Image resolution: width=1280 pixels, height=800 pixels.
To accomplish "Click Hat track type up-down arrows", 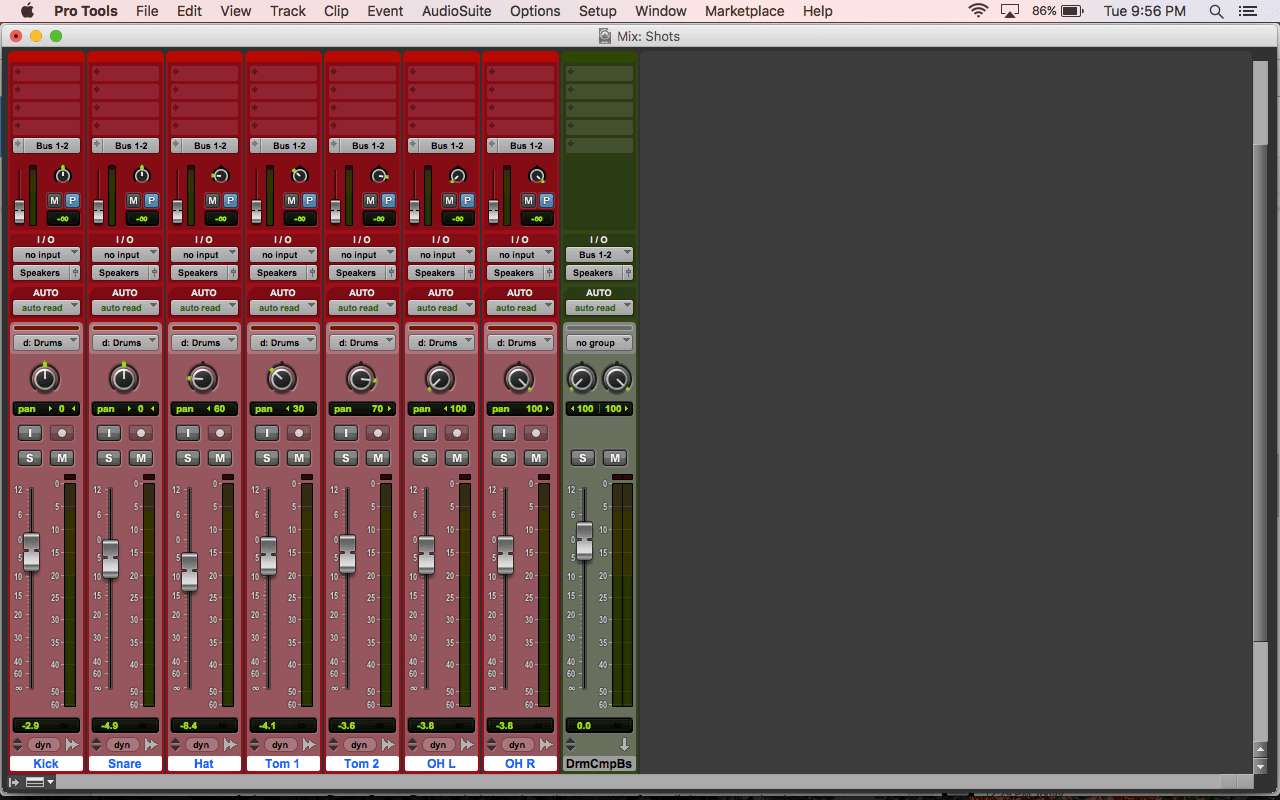I will point(175,745).
